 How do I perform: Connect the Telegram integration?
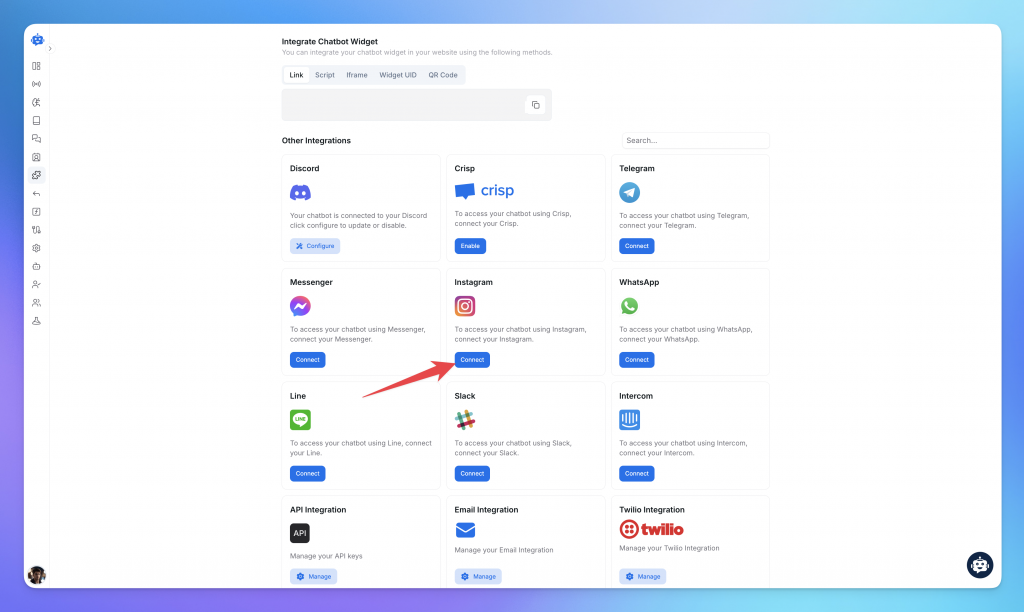(637, 246)
